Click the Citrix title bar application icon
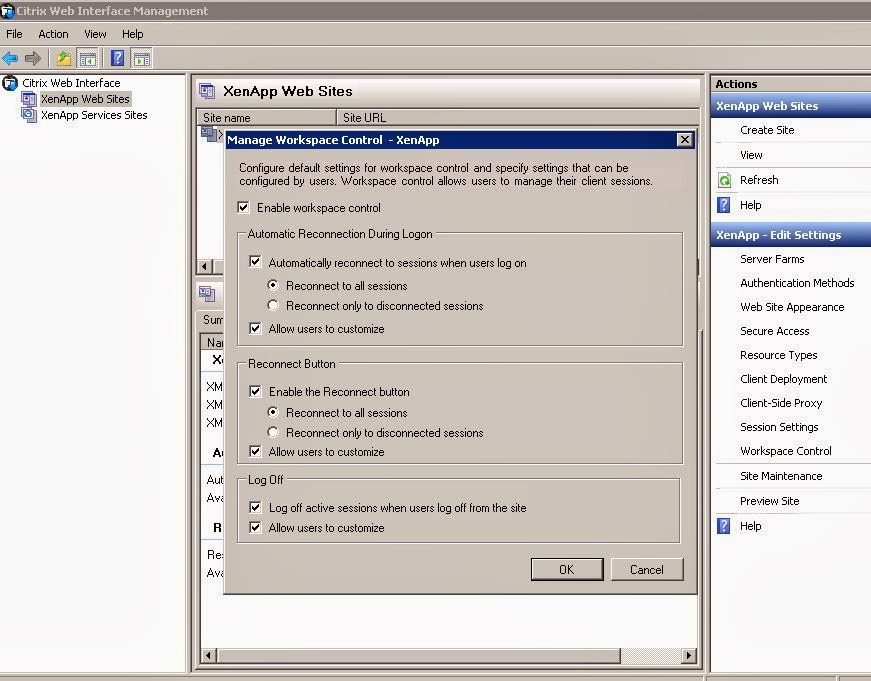 click(x=7, y=11)
